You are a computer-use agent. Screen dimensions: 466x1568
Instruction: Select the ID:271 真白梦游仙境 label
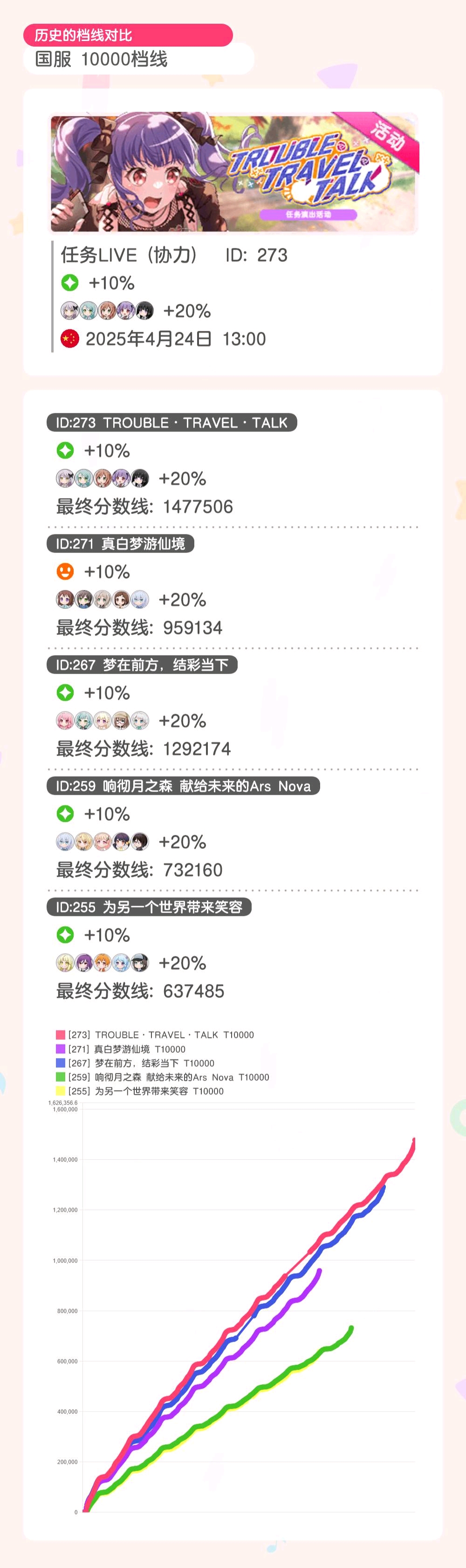coord(121,544)
